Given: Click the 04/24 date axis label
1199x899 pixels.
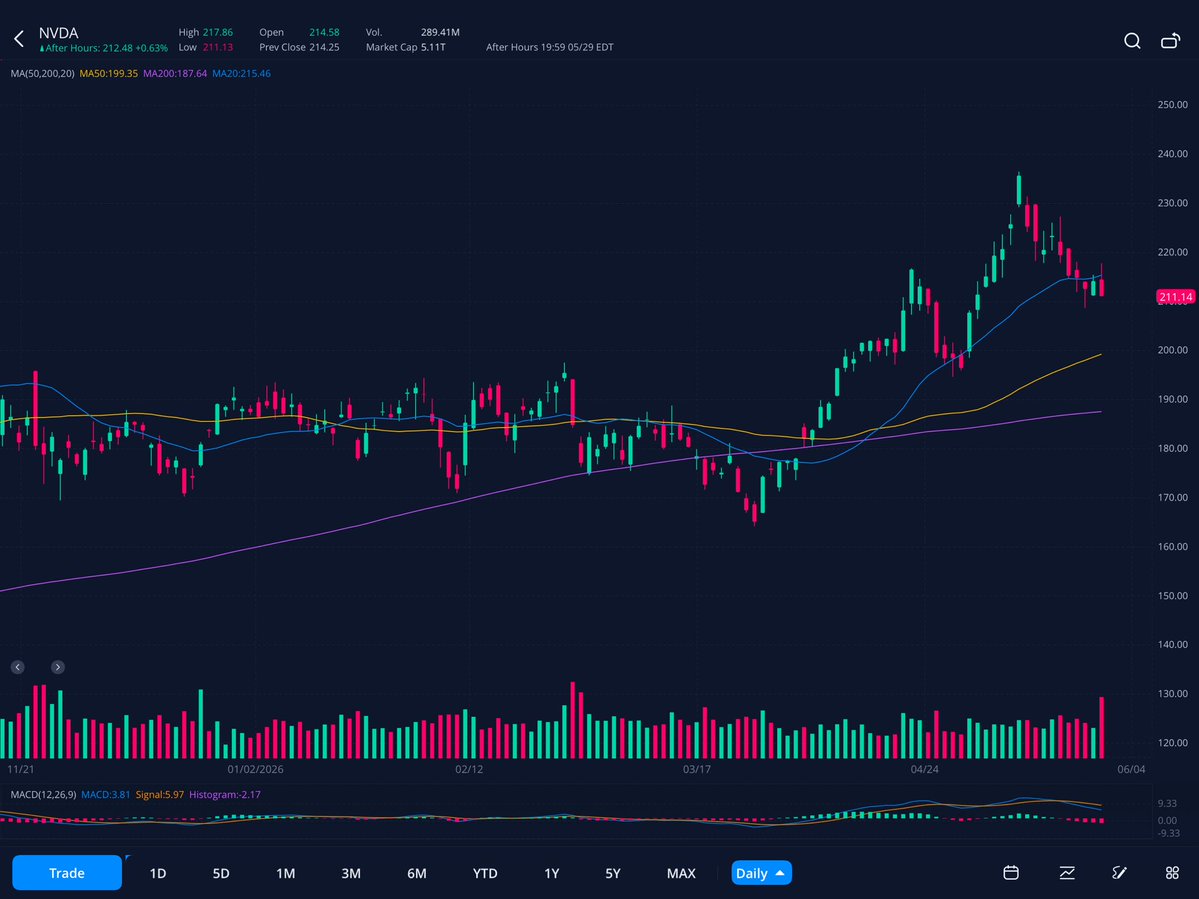Looking at the screenshot, I should [x=924, y=769].
